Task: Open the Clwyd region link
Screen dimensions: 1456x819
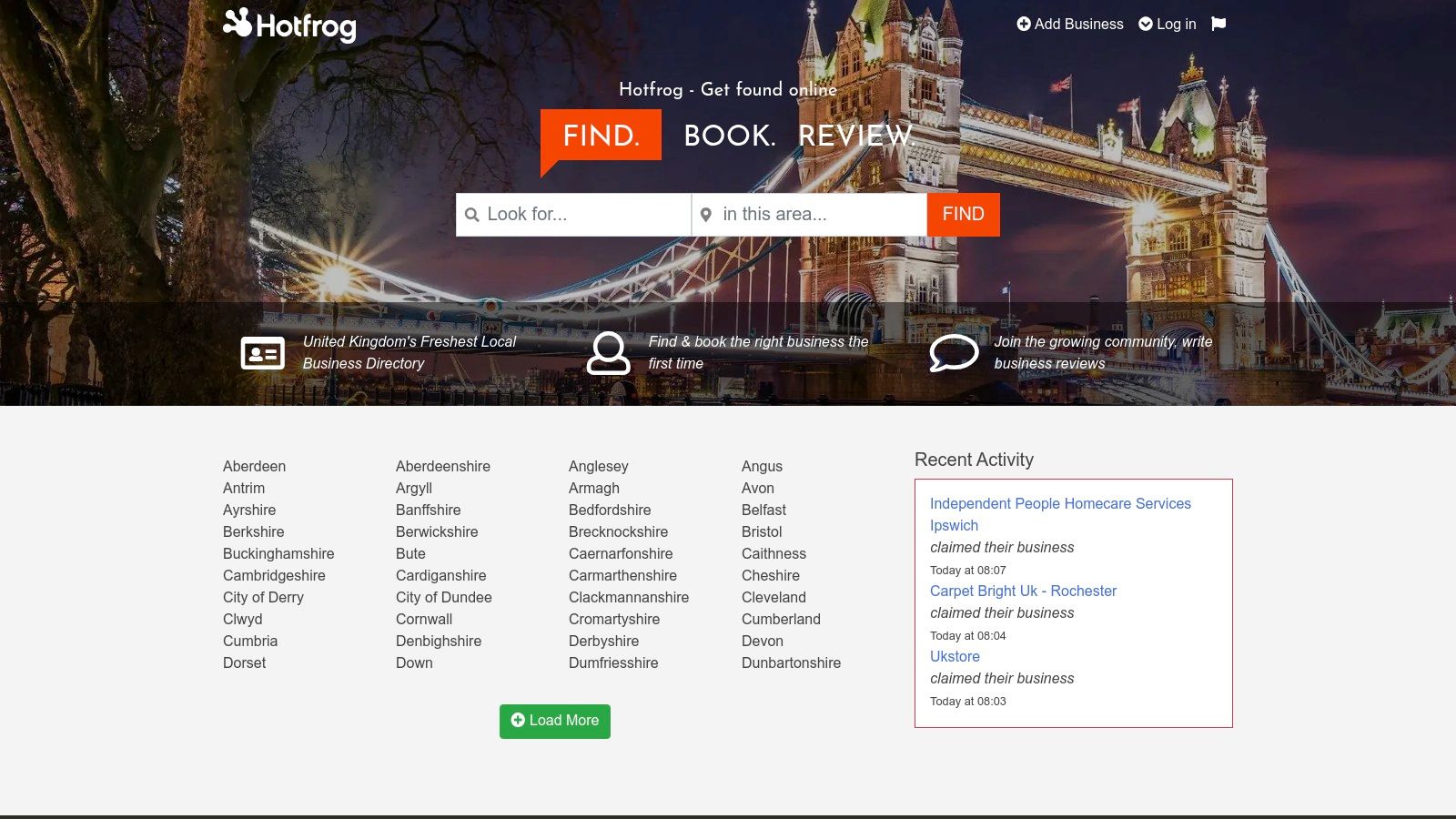Action: [x=243, y=619]
